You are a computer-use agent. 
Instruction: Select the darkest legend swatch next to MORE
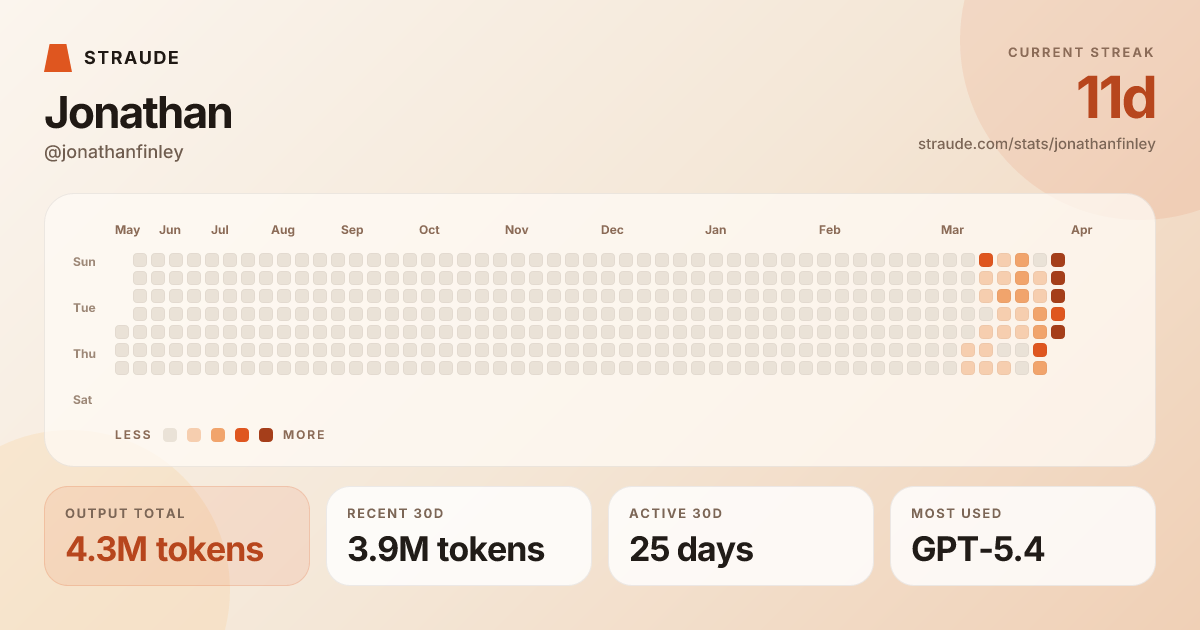tap(266, 435)
